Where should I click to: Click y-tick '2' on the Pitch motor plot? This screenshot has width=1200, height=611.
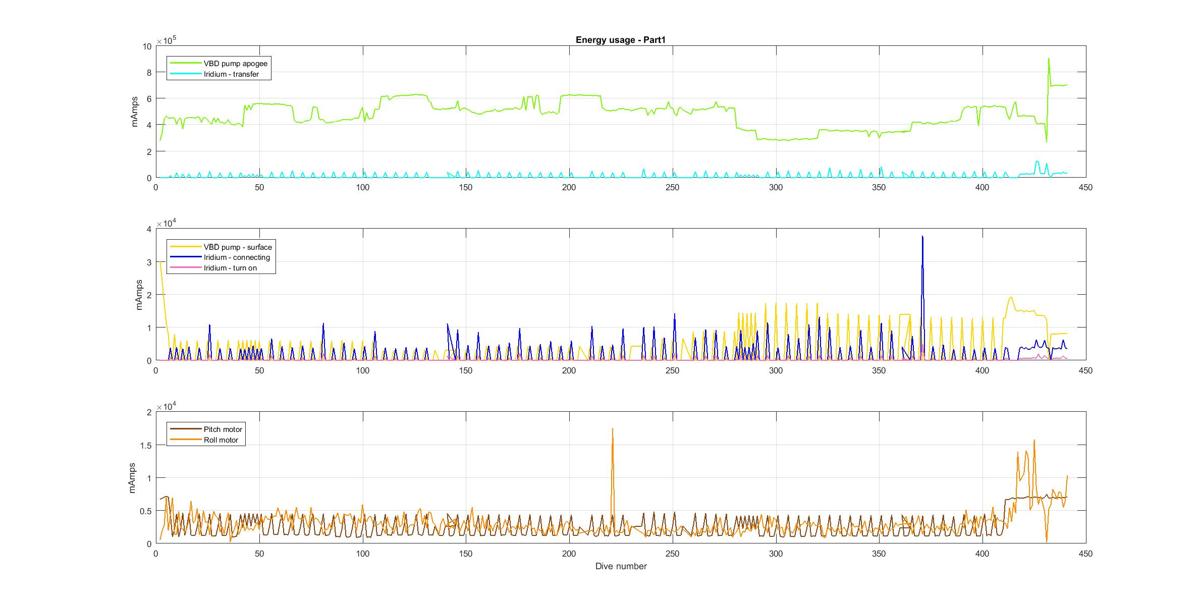pyautogui.click(x=148, y=412)
